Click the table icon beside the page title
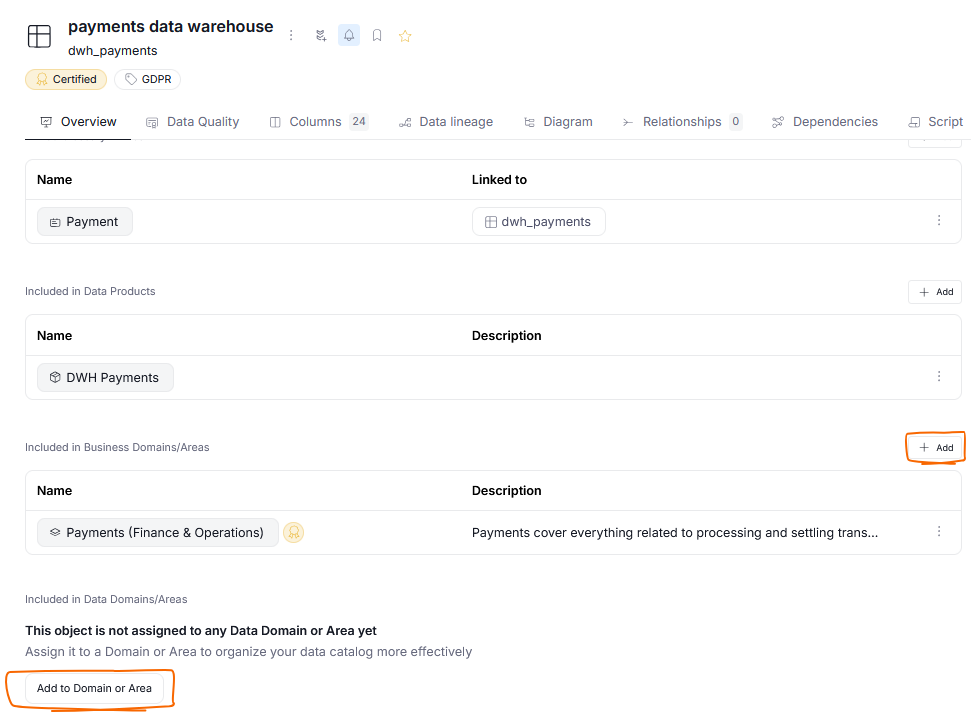The width and height of the screenshot is (971, 715). click(x=39, y=36)
